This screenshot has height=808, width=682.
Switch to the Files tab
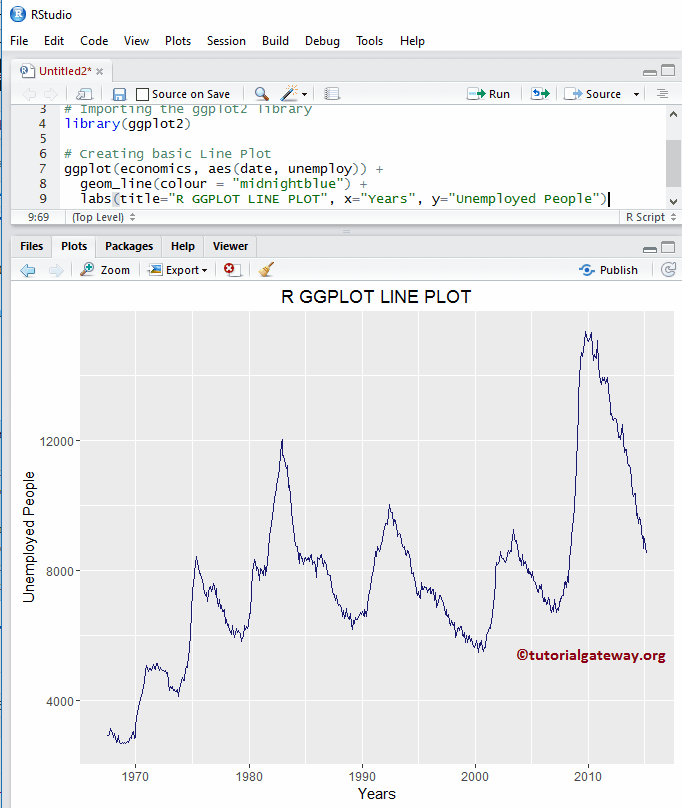(31, 246)
